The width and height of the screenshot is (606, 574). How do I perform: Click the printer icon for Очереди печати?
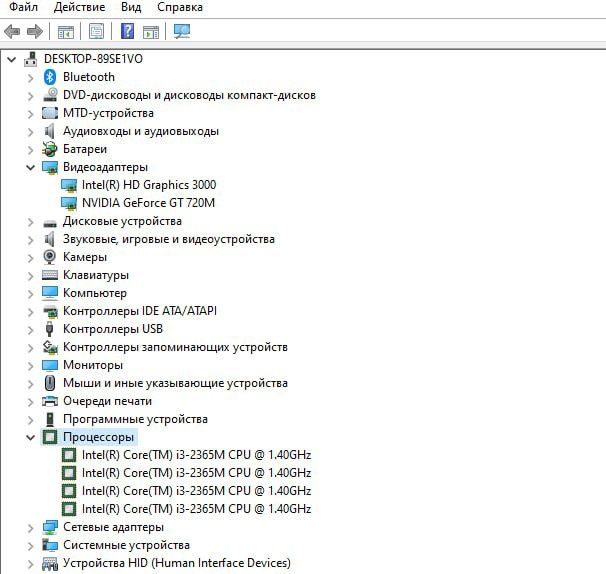(50, 401)
